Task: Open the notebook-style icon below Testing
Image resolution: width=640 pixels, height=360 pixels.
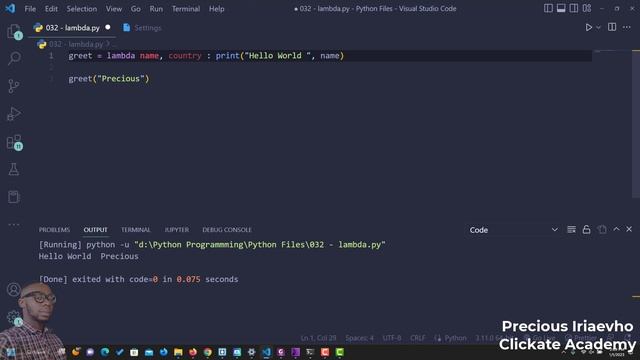Action: click(x=14, y=197)
